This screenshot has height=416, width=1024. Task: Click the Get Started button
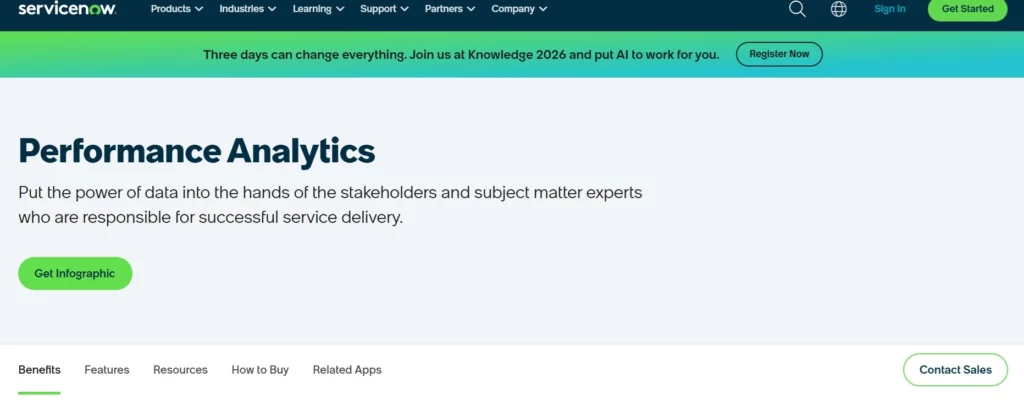pos(967,9)
